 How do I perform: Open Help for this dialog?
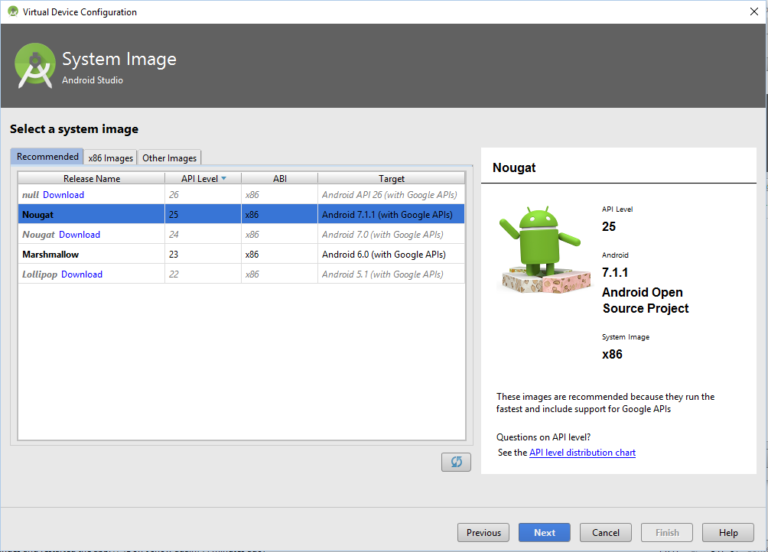point(728,533)
